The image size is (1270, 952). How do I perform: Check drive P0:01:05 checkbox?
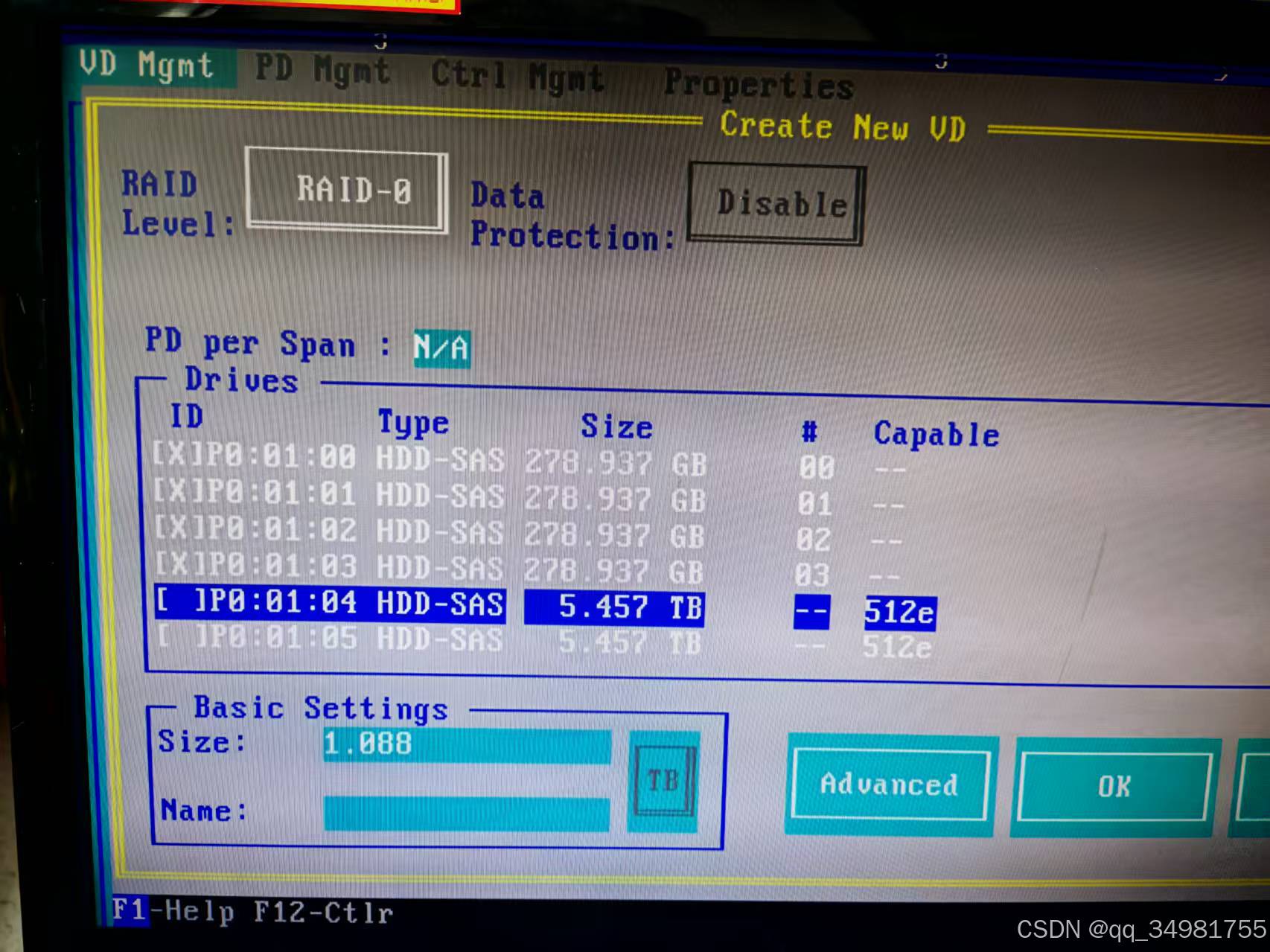coord(182,637)
